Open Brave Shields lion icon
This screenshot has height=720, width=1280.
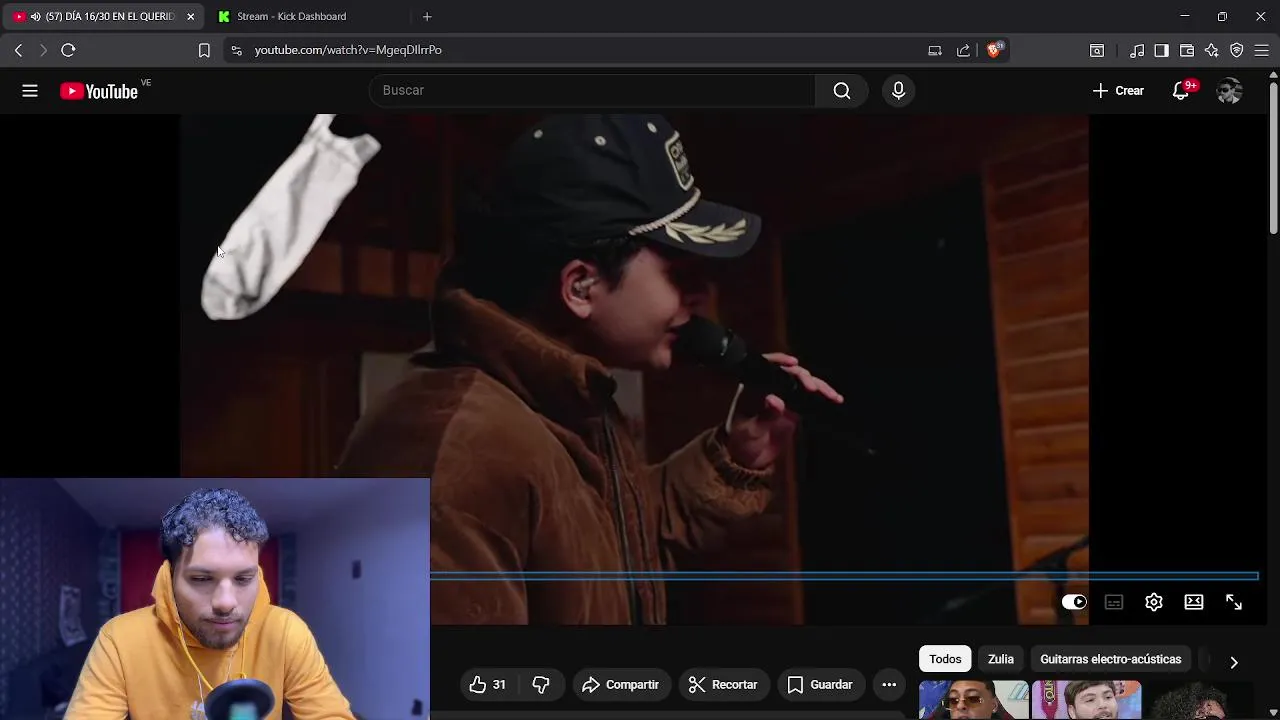(x=994, y=50)
